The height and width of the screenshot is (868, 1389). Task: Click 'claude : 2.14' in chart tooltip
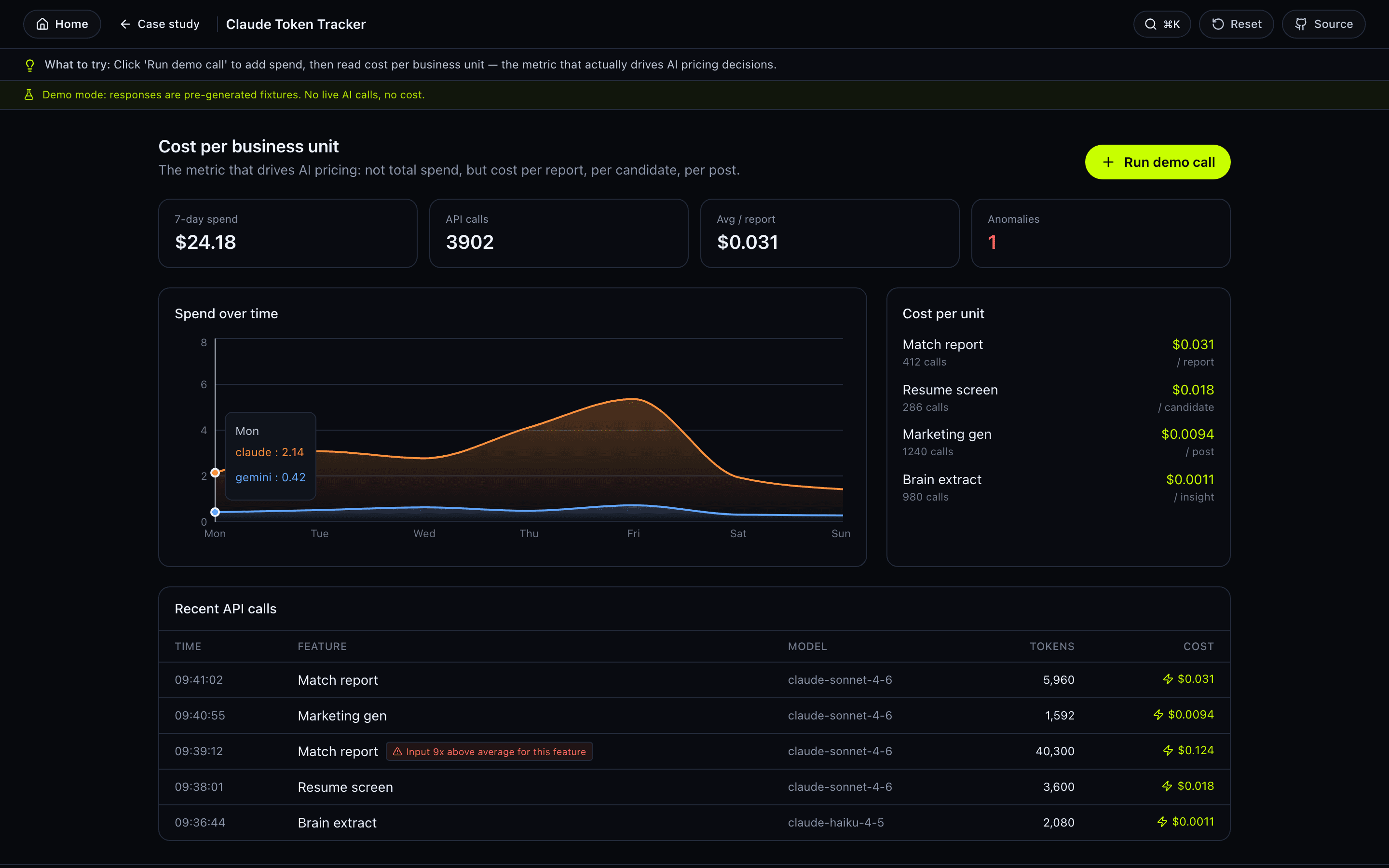point(269,452)
